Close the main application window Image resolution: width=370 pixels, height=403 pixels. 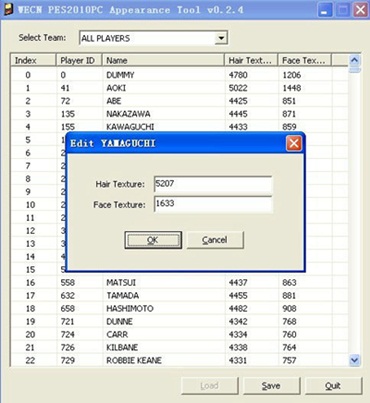point(360,10)
